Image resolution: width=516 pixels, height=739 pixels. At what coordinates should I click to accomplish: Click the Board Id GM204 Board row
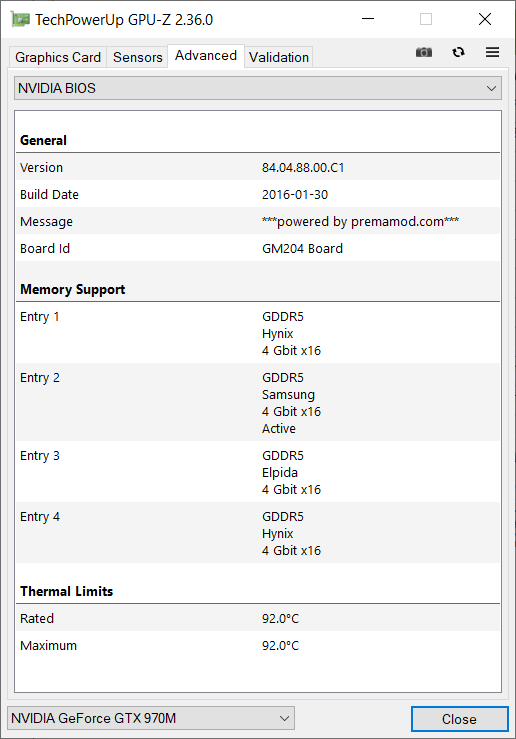pyautogui.click(x=258, y=248)
